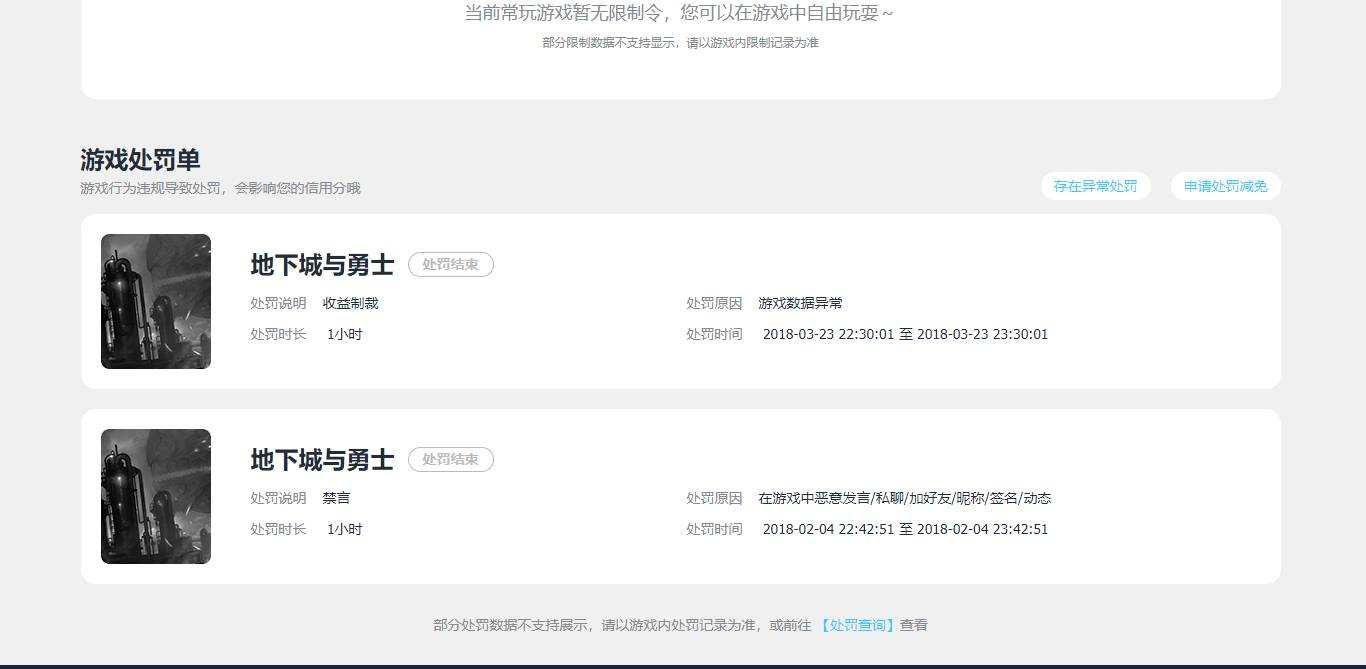Viewport: 1366px width, 669px height.
Task: Click date range 2018-03-23 22:30:01 至 2018-03-23 23:30:01
Action: click(x=905, y=334)
